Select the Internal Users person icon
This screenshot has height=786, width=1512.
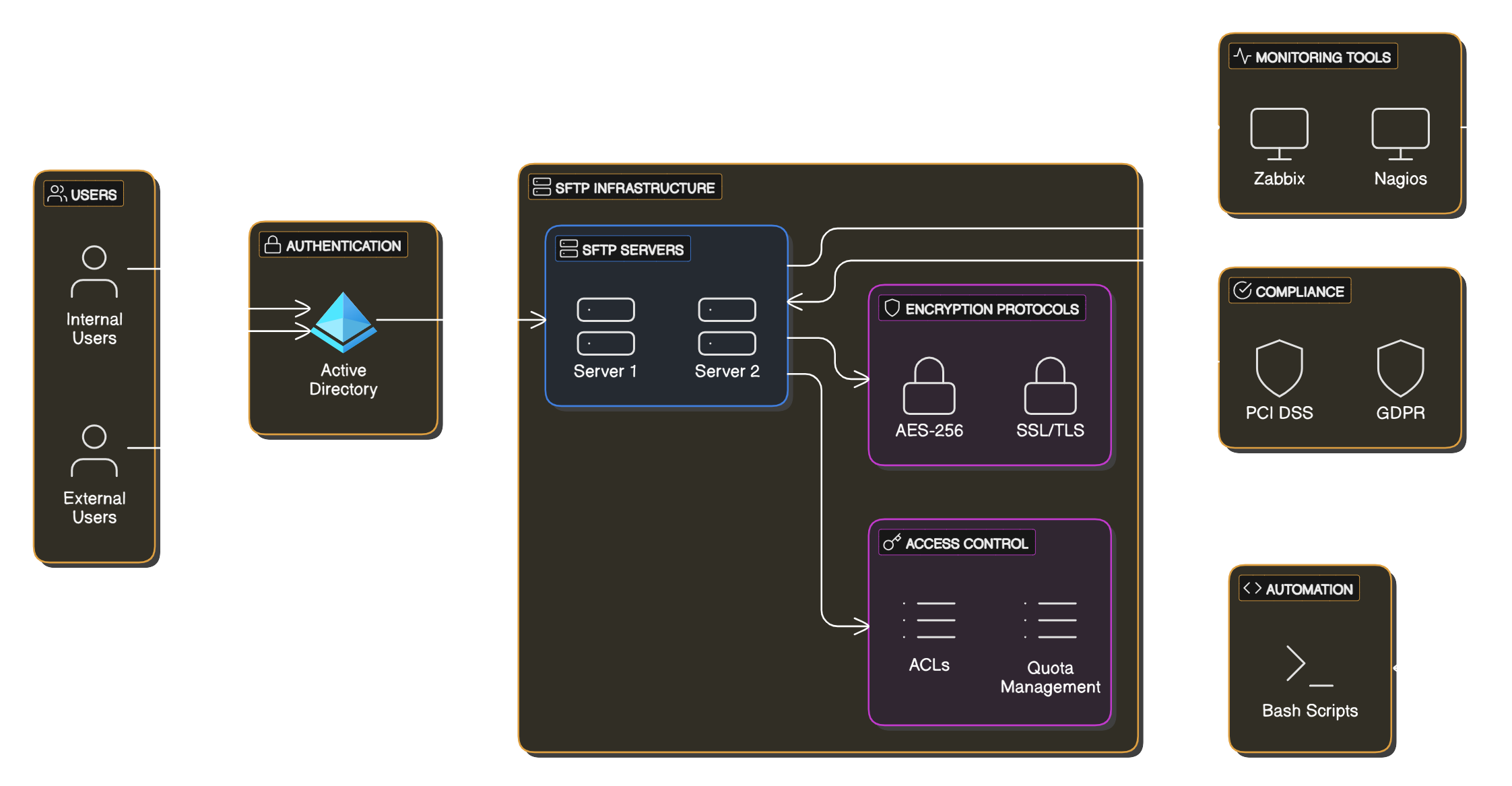[x=94, y=271]
